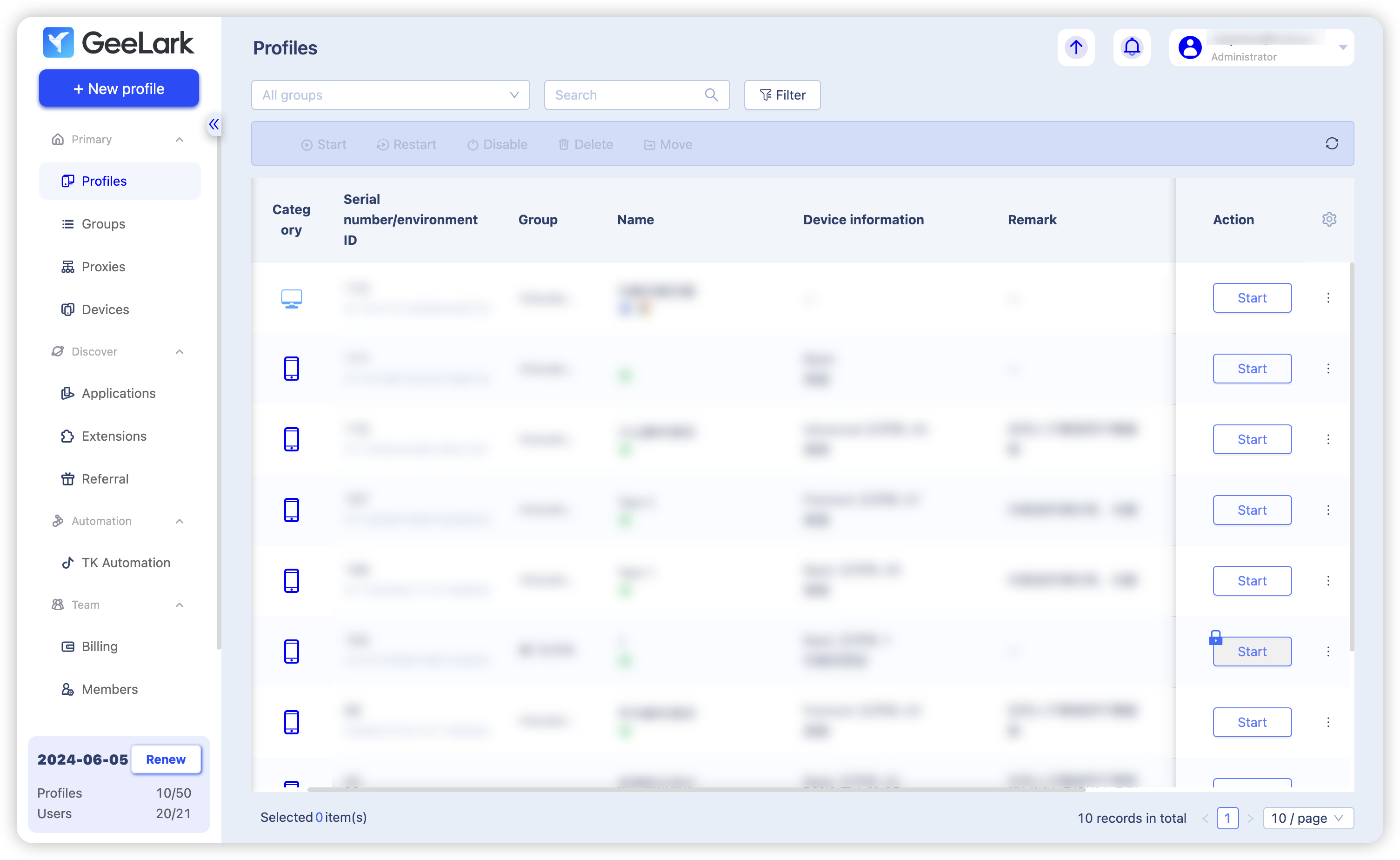The width and height of the screenshot is (1400, 860).
Task: Open more options for the desktop profile row
Action: (1328, 298)
